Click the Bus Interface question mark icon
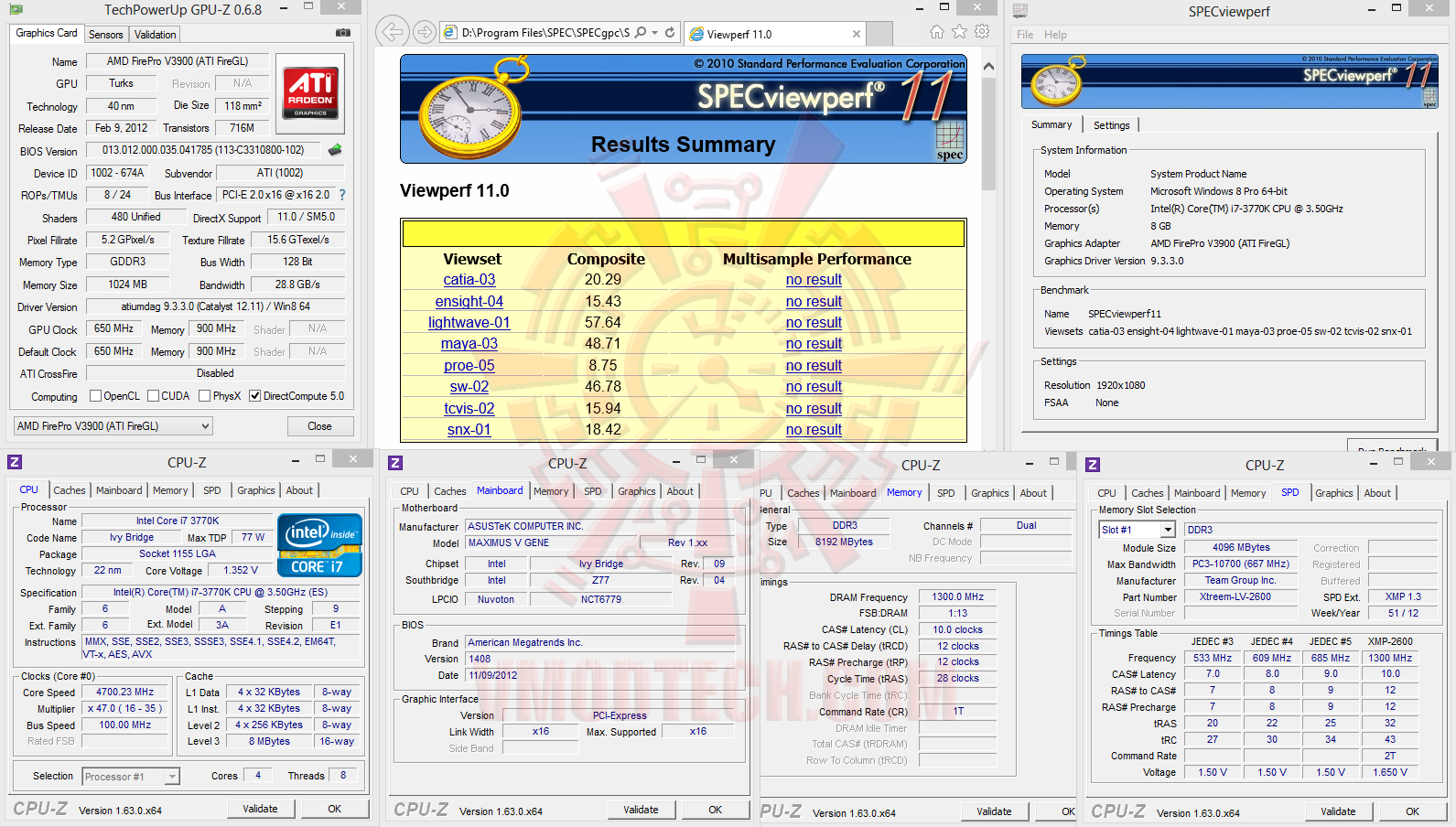This screenshot has height=827, width=1456. 342,195
